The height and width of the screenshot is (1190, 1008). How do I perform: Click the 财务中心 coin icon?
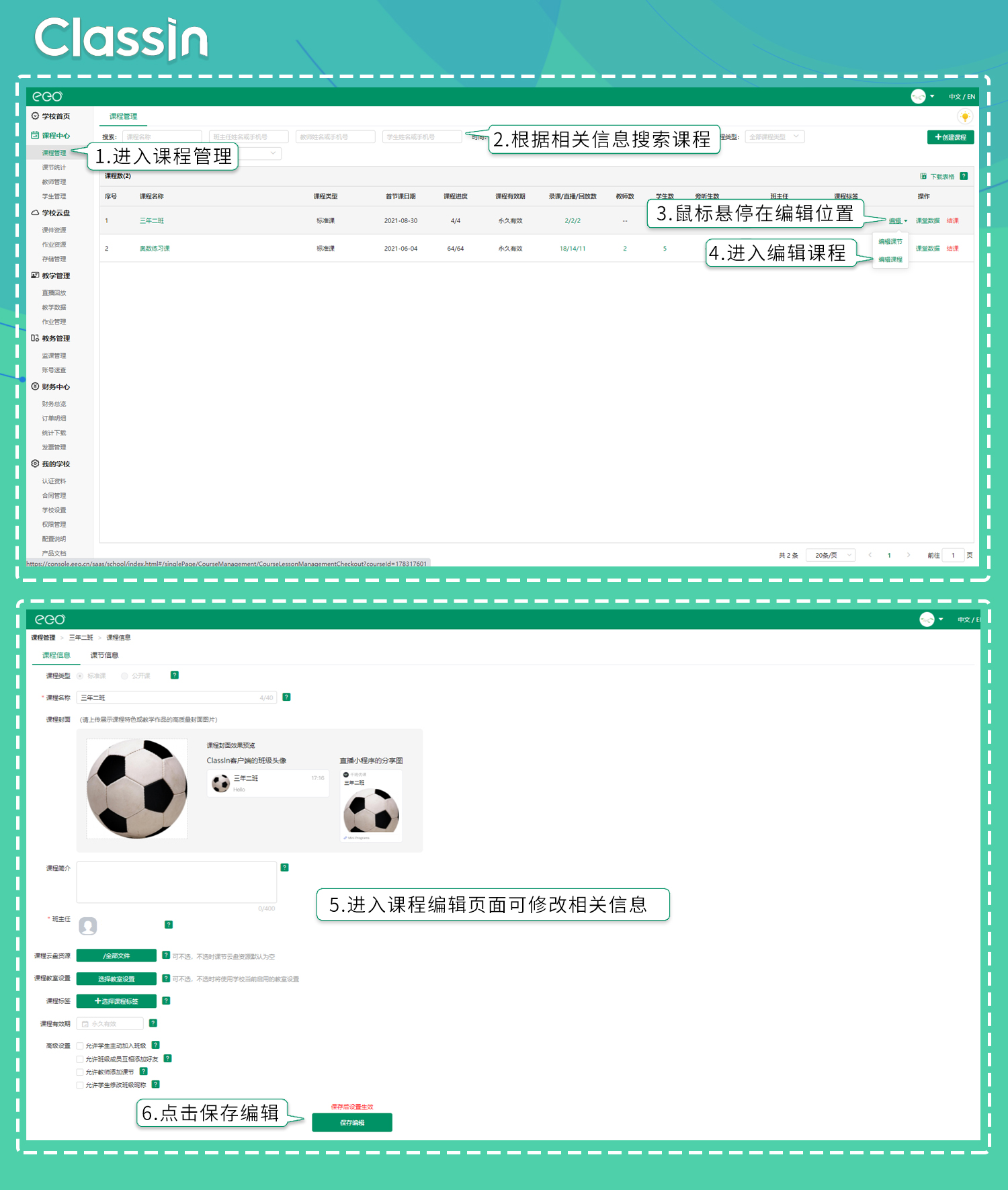click(x=35, y=386)
